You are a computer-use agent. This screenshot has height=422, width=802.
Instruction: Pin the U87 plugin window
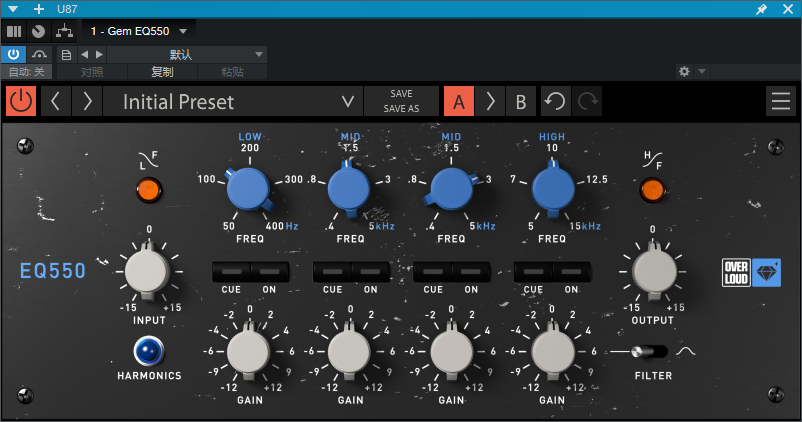pos(761,9)
